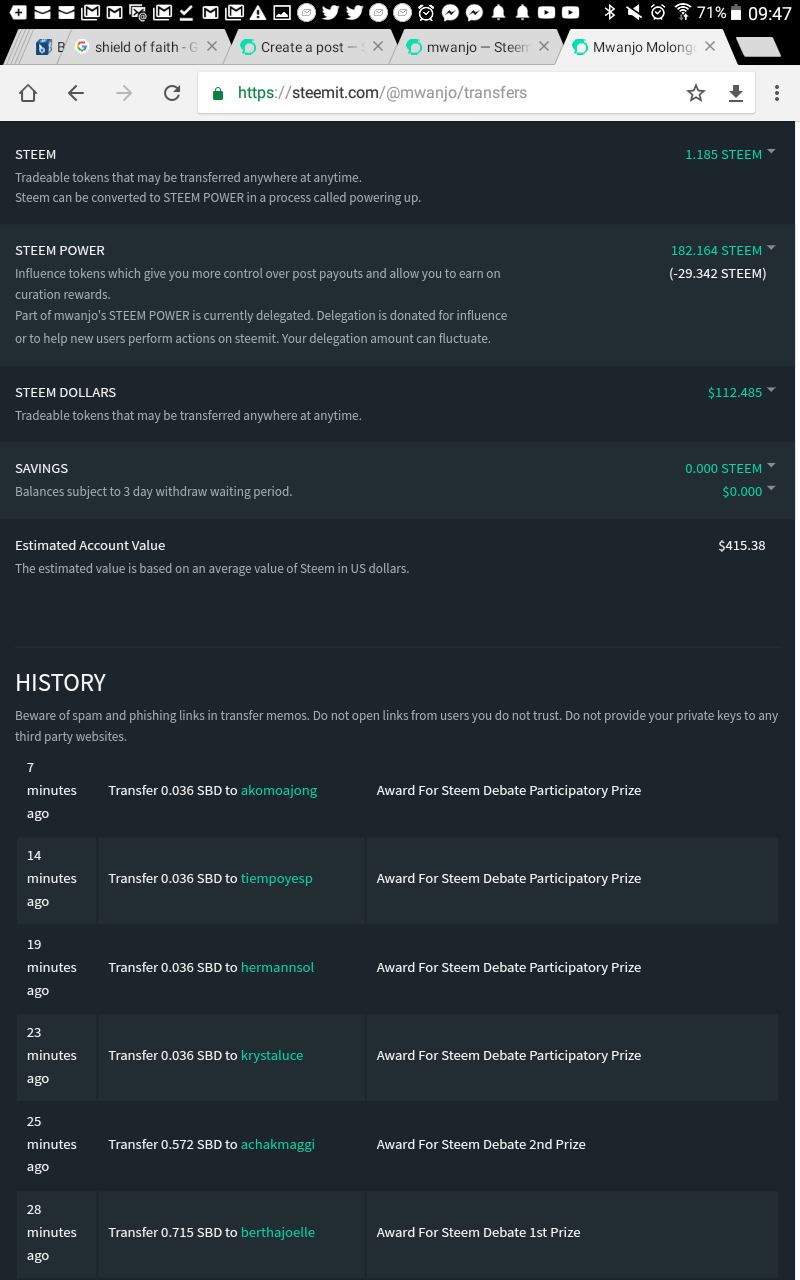This screenshot has width=800, height=1280.
Task: Close the 'shield of faith' tab
Action: pyautogui.click(x=212, y=46)
